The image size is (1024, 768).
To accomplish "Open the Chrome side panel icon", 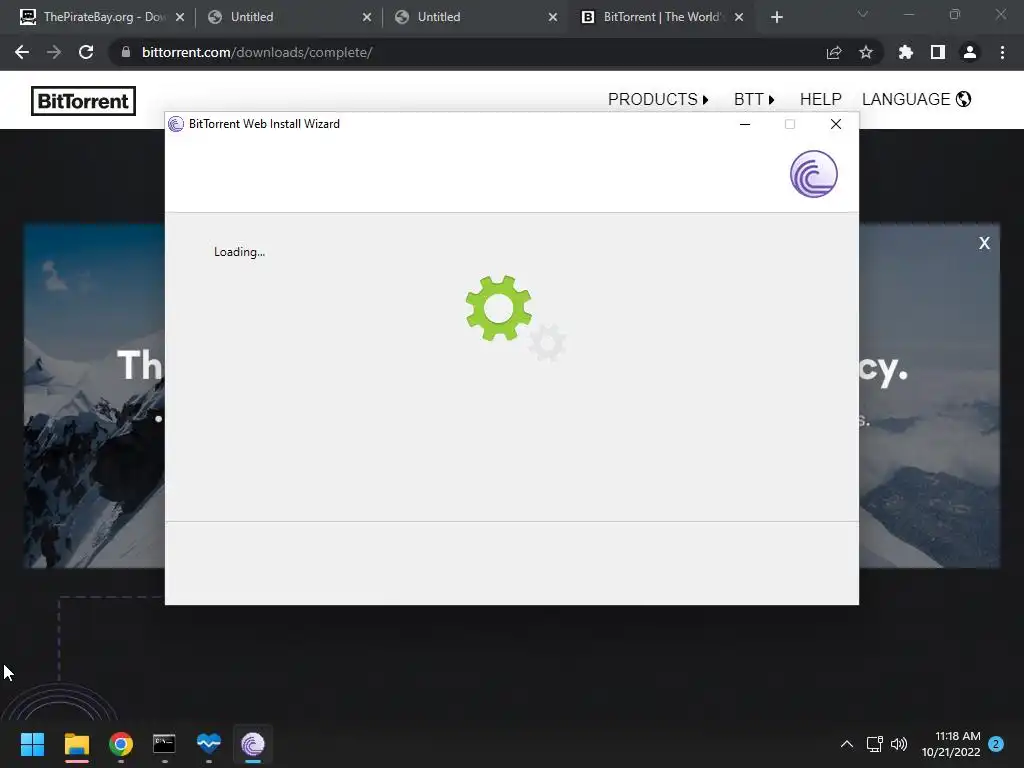I will tap(938, 52).
